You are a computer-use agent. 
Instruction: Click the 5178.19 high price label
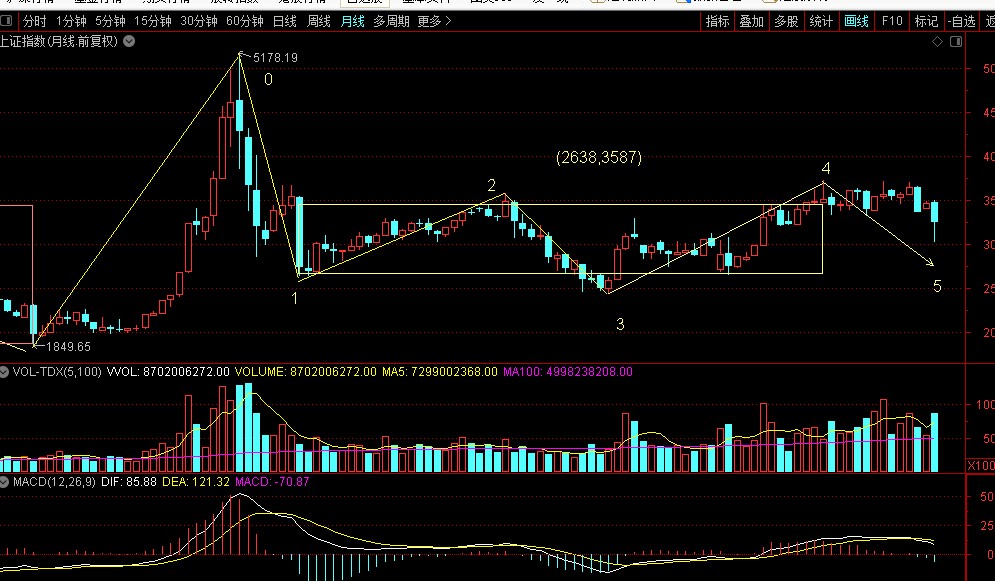tap(275, 58)
